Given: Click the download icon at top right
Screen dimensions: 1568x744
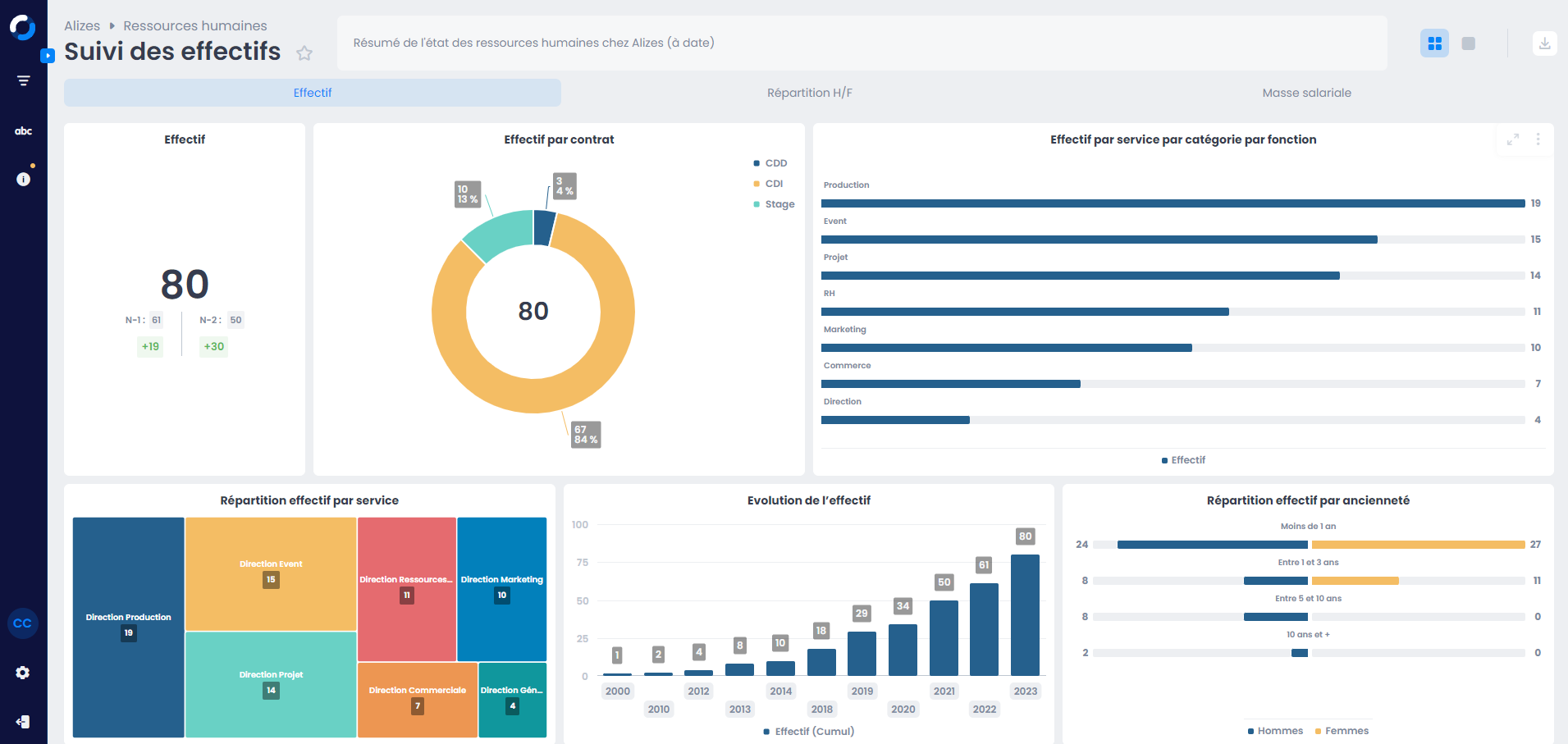Looking at the screenshot, I should click(1545, 43).
